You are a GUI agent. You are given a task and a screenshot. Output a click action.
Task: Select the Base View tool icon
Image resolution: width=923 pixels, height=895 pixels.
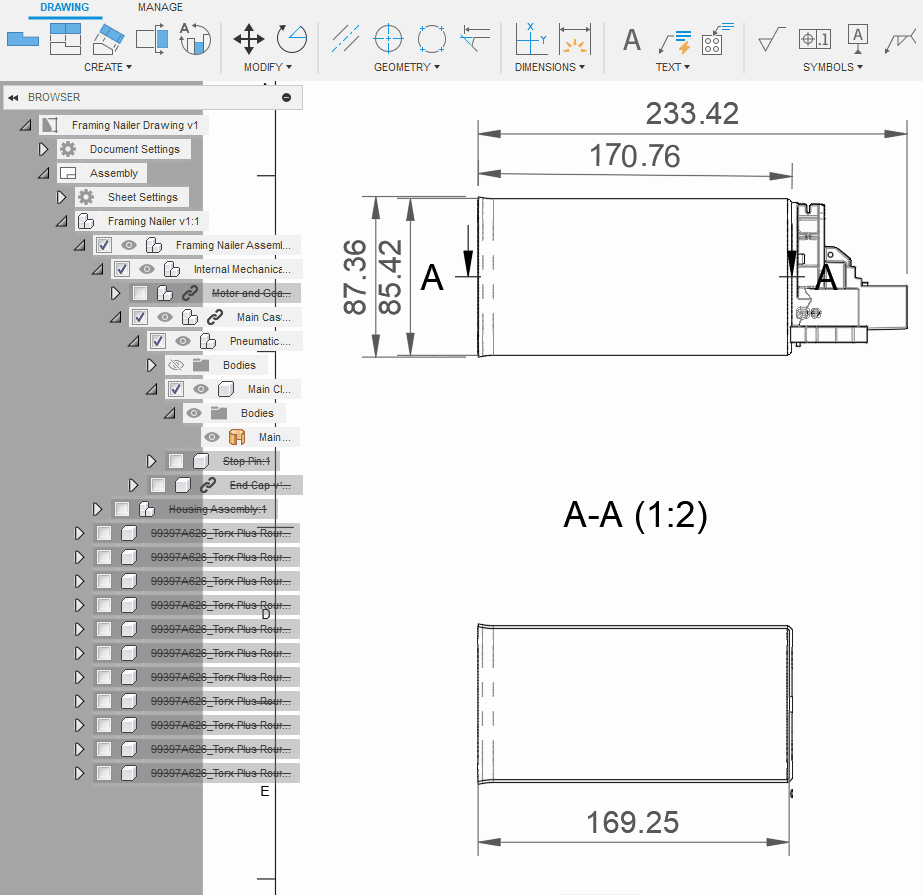[22, 39]
